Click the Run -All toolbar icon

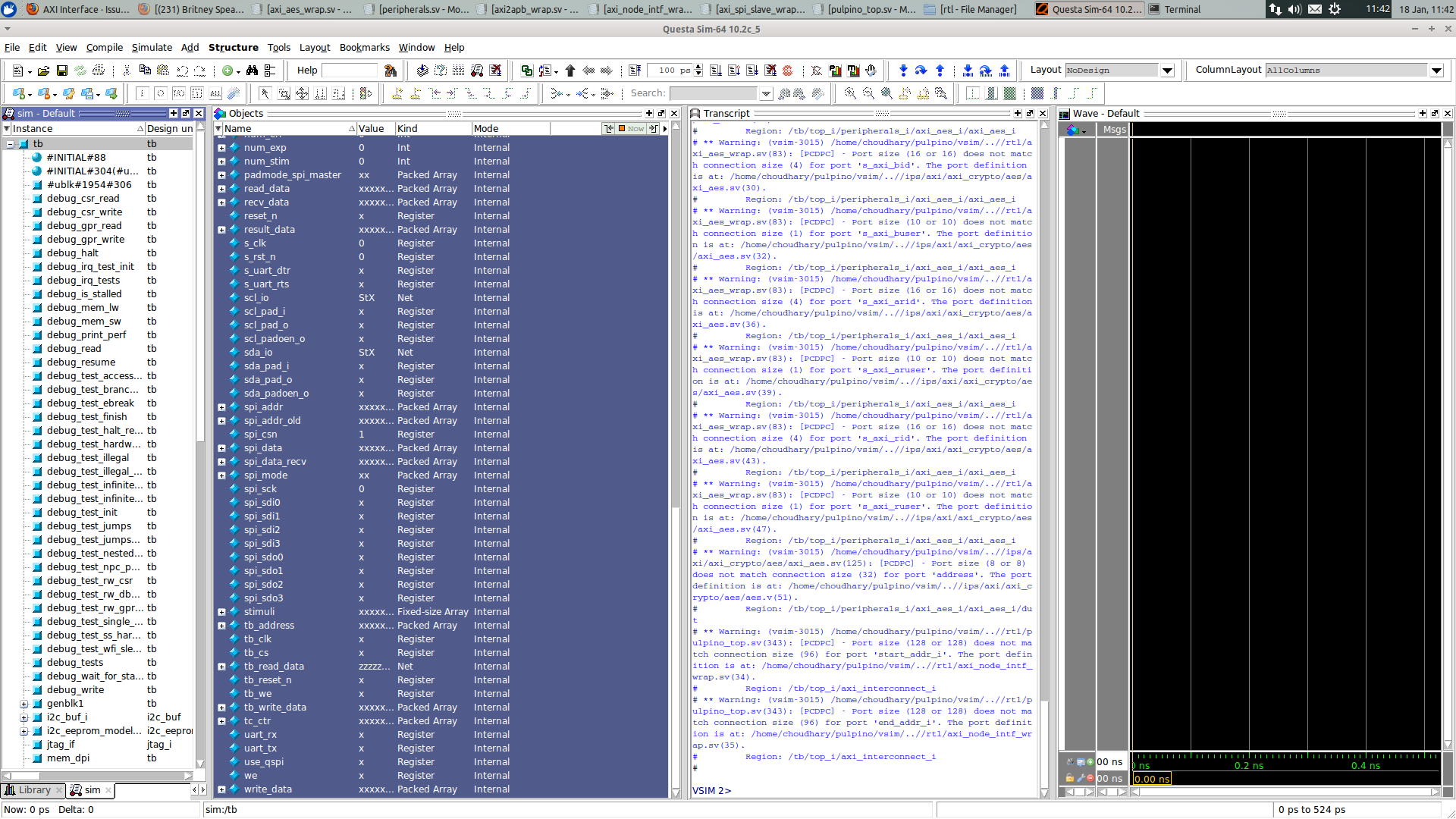click(x=754, y=71)
